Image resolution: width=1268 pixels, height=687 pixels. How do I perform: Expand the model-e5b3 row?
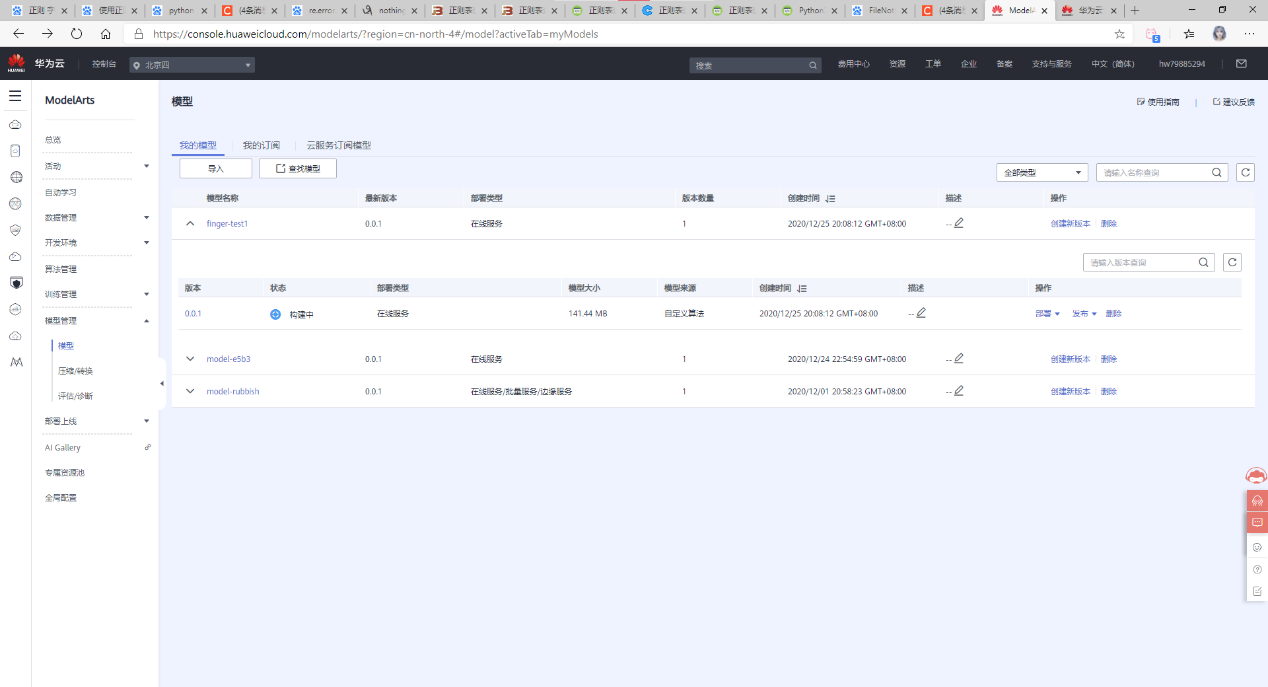(190, 358)
